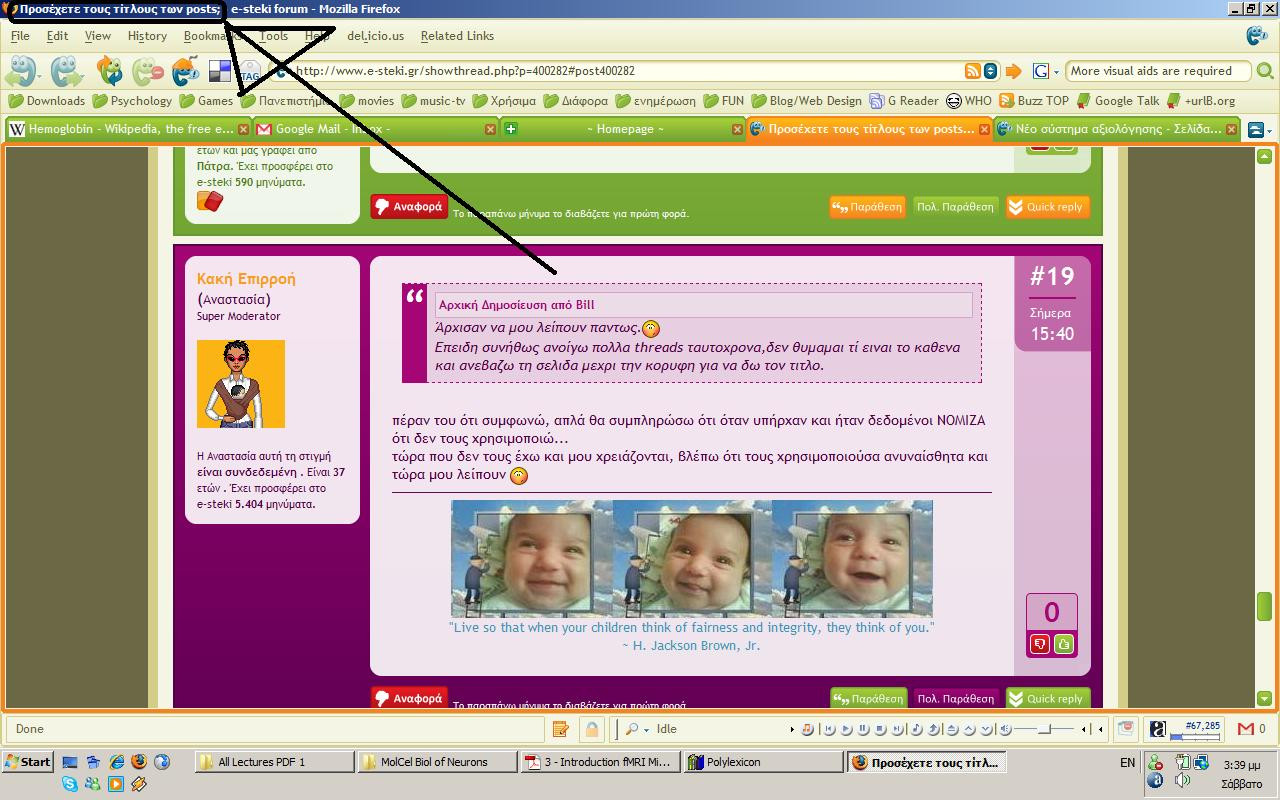Image resolution: width=1280 pixels, height=800 pixels.
Task: Switch to the ~ Homepage ~ tab
Action: point(625,129)
